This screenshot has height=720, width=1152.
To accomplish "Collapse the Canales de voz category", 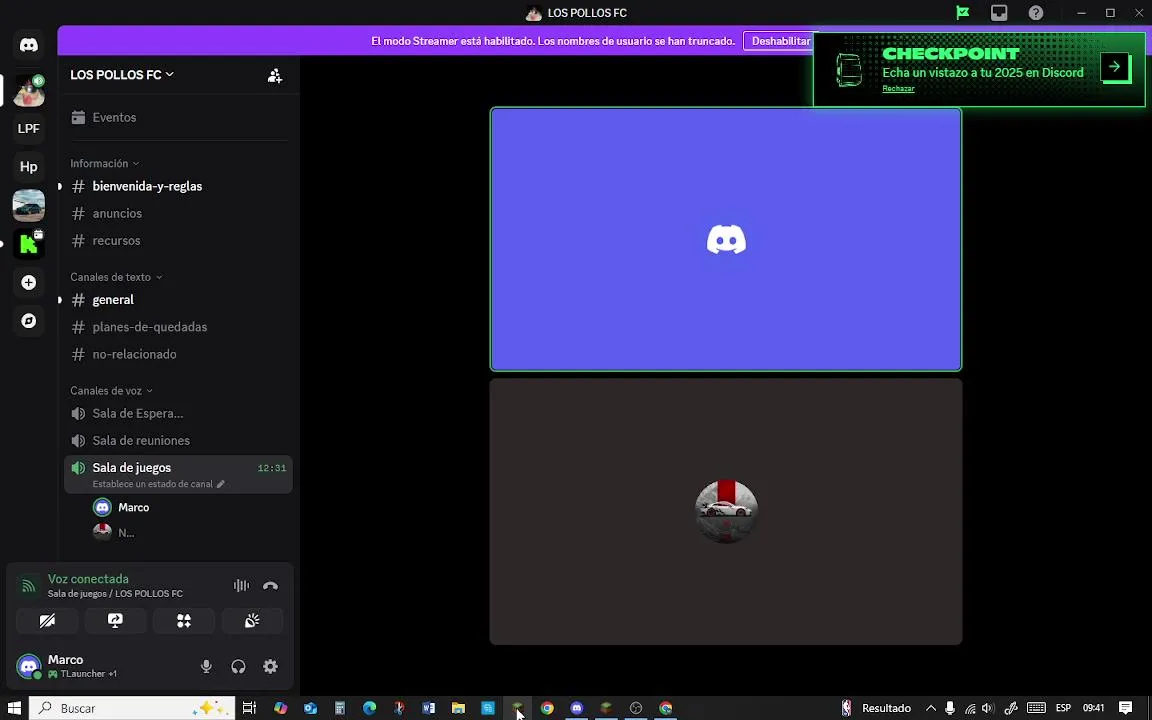I will [112, 391].
